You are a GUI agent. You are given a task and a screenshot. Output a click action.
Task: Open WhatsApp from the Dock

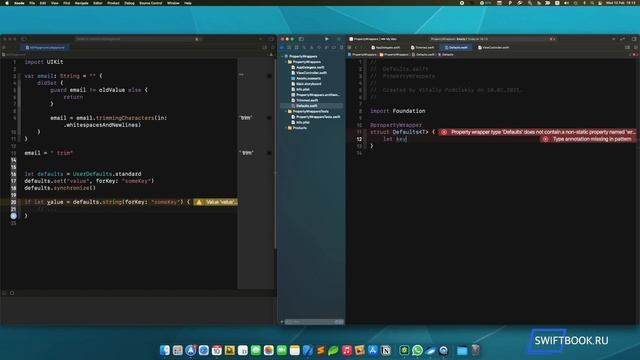click(417, 350)
